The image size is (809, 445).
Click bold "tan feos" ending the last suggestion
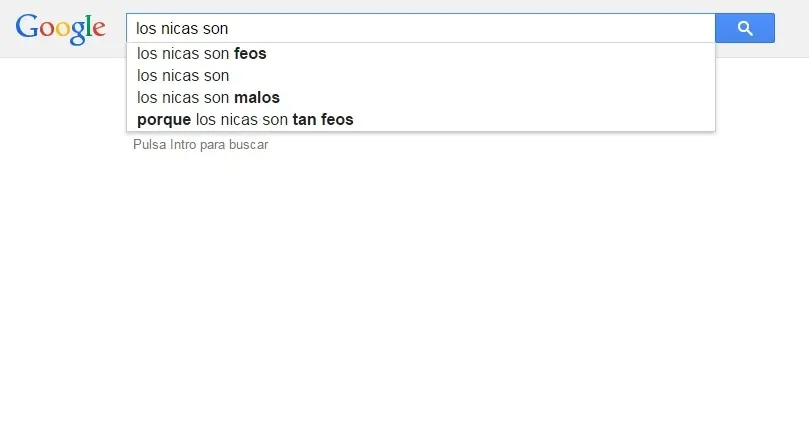point(323,120)
